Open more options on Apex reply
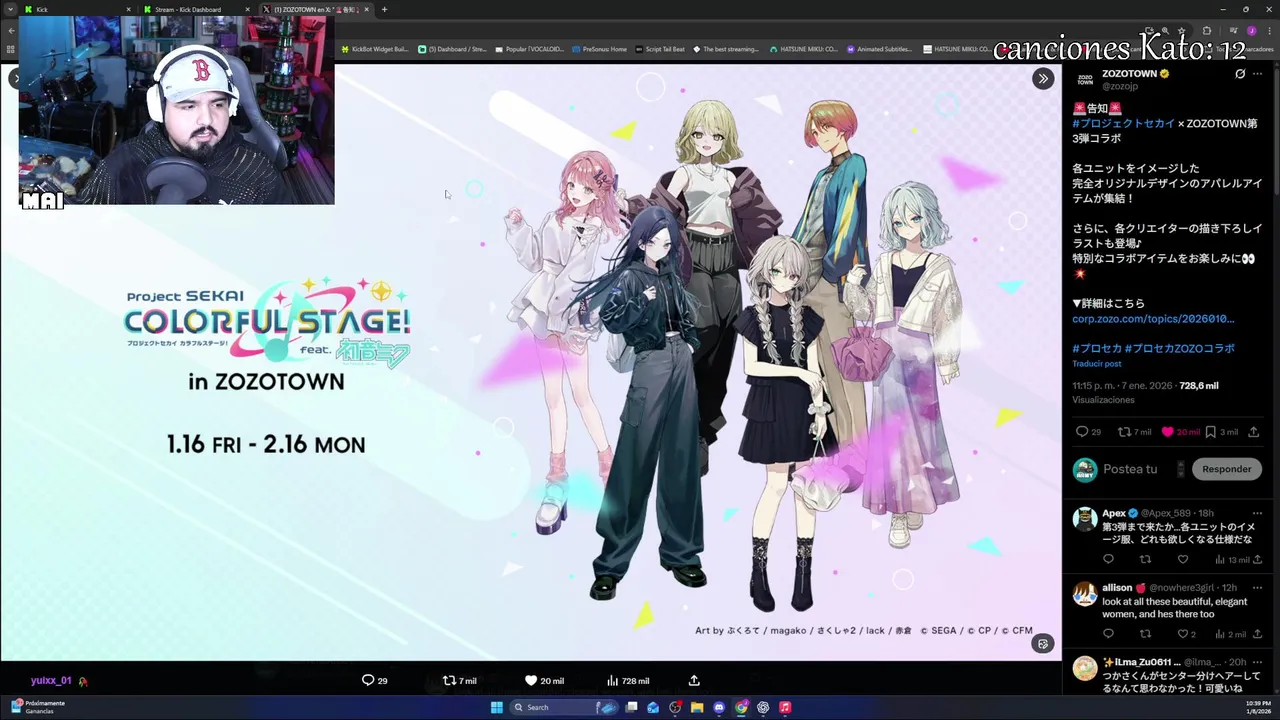Image resolution: width=1280 pixels, height=720 pixels. click(1258, 513)
